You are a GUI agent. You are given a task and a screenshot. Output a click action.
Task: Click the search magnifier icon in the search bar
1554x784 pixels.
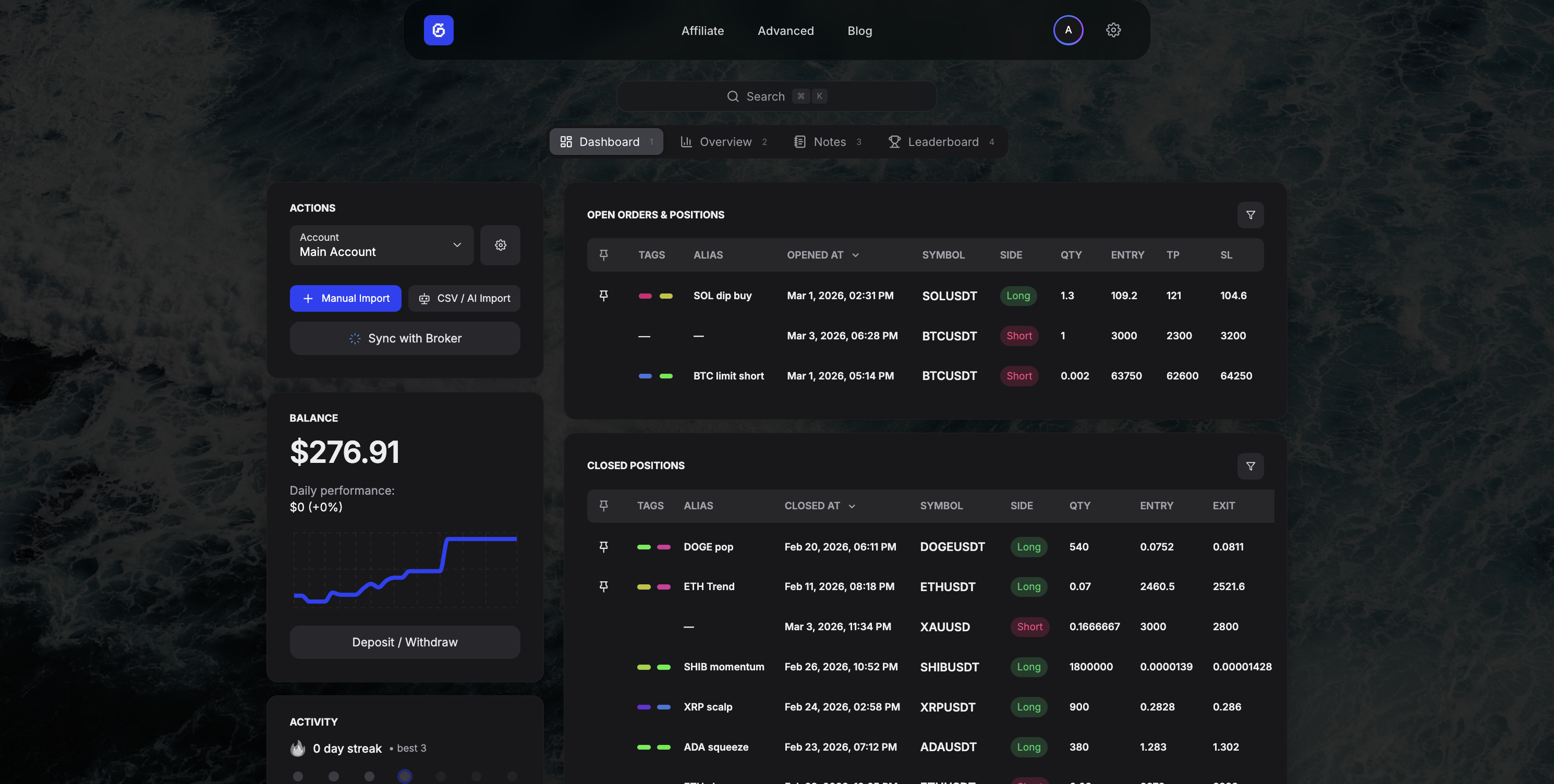pyautogui.click(x=732, y=96)
